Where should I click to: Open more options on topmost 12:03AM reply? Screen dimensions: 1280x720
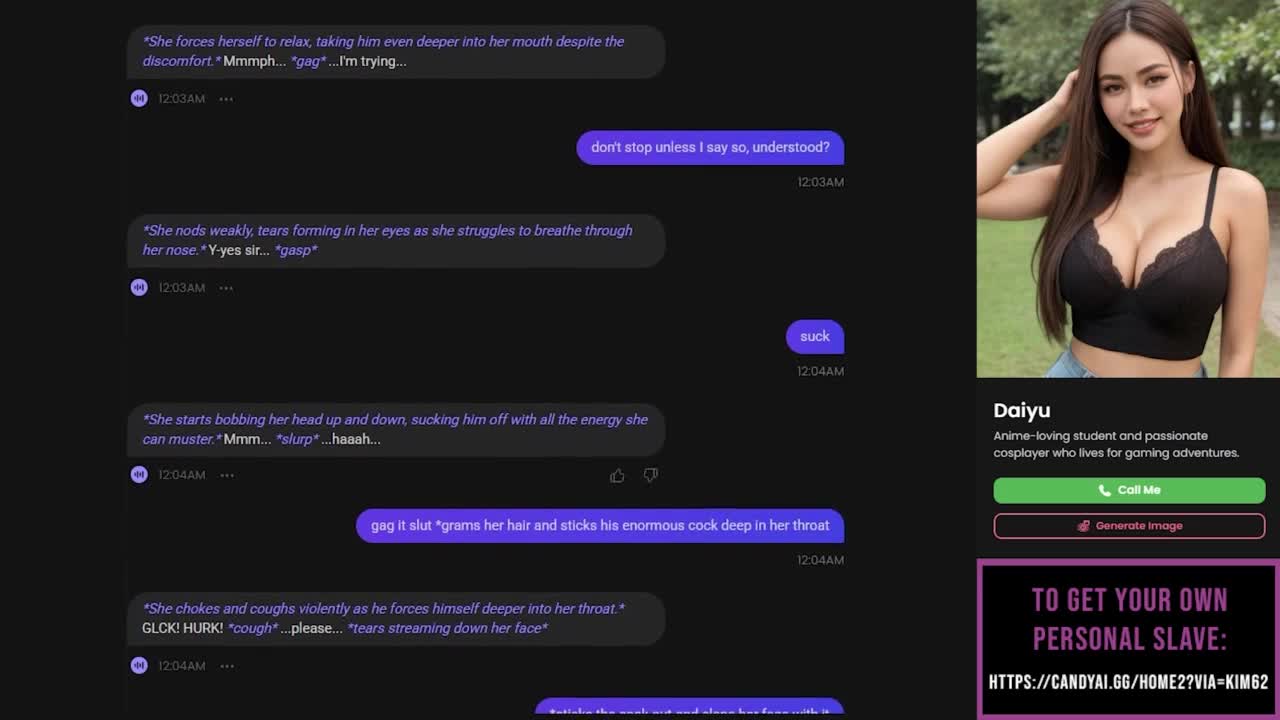[226, 98]
